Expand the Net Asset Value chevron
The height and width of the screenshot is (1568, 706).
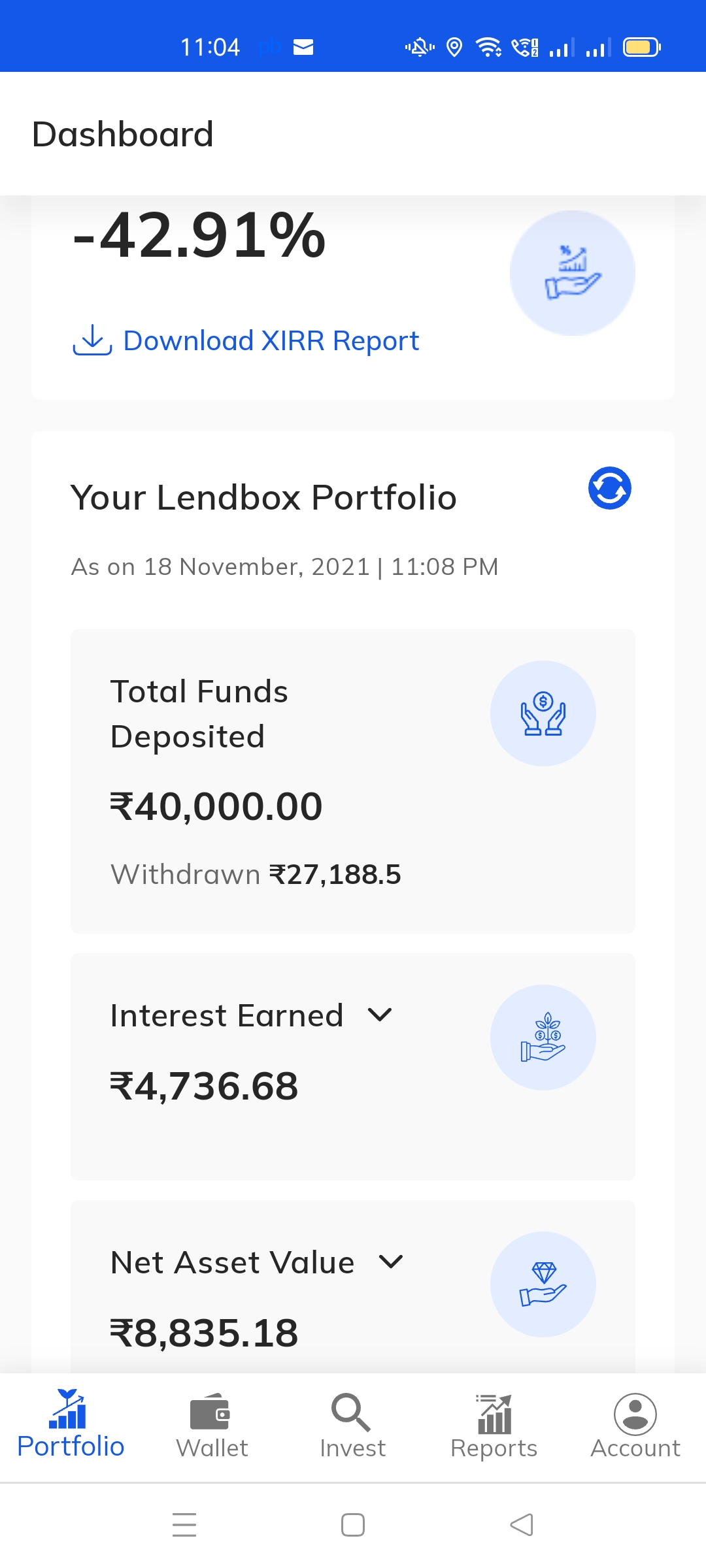point(391,1262)
